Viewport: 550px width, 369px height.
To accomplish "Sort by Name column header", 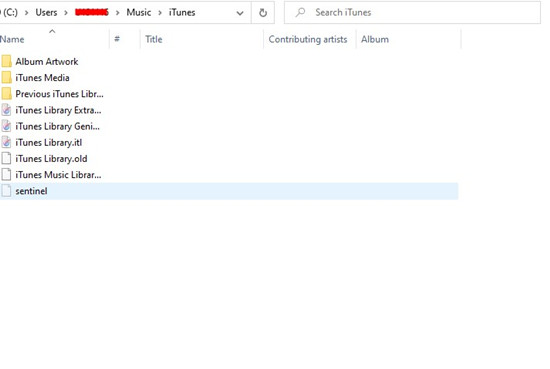I will point(12,39).
